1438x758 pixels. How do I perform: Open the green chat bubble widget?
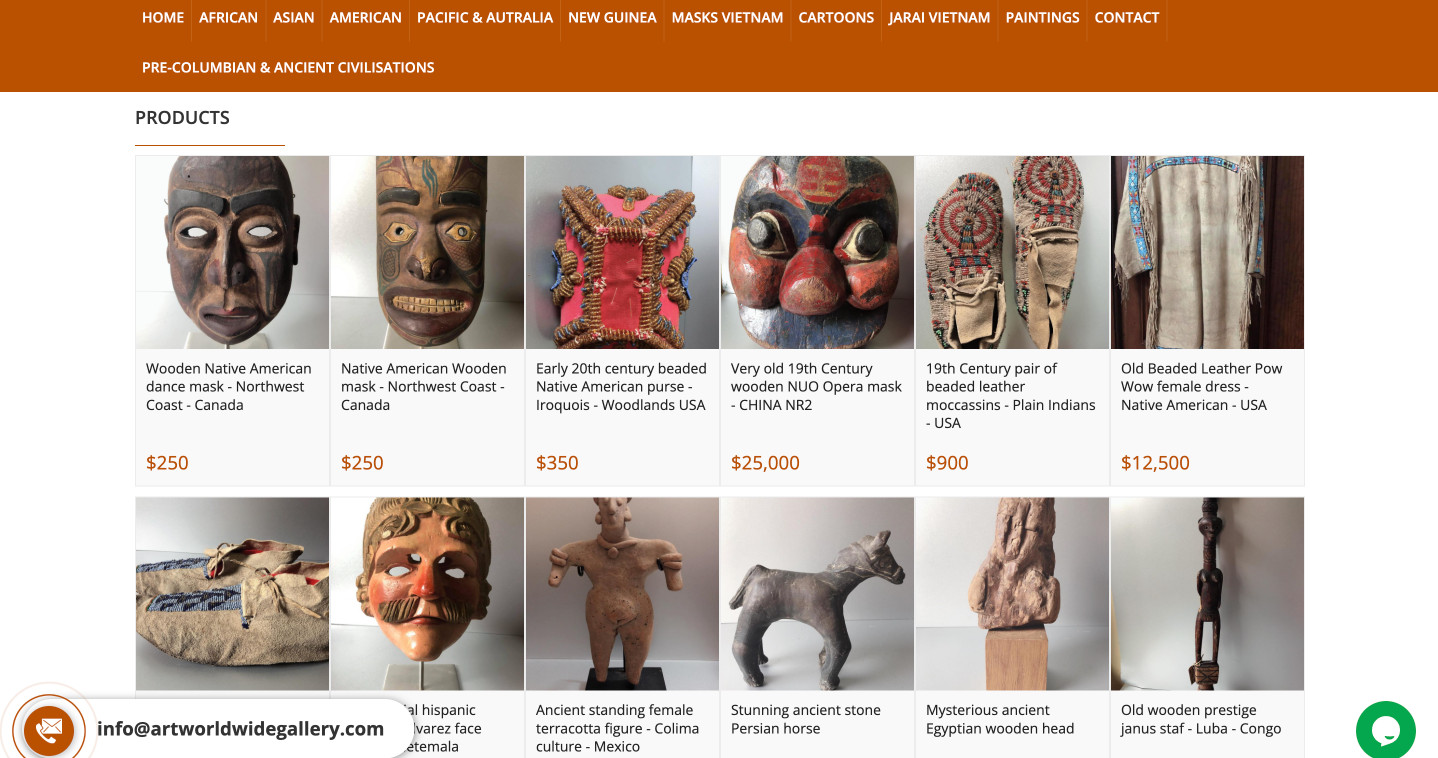pos(1385,730)
